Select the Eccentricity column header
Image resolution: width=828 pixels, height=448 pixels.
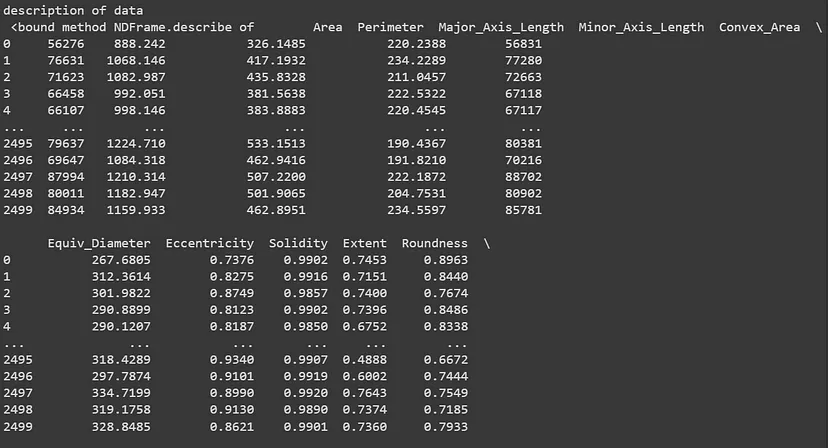(x=209, y=243)
